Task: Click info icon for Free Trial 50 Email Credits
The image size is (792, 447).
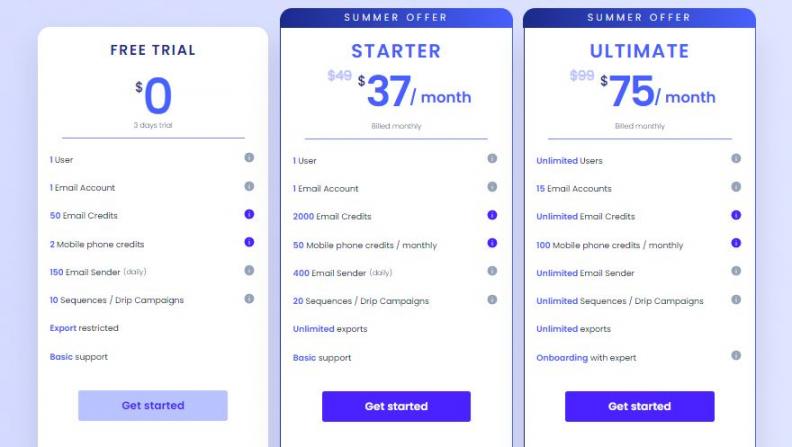Action: pyautogui.click(x=249, y=214)
